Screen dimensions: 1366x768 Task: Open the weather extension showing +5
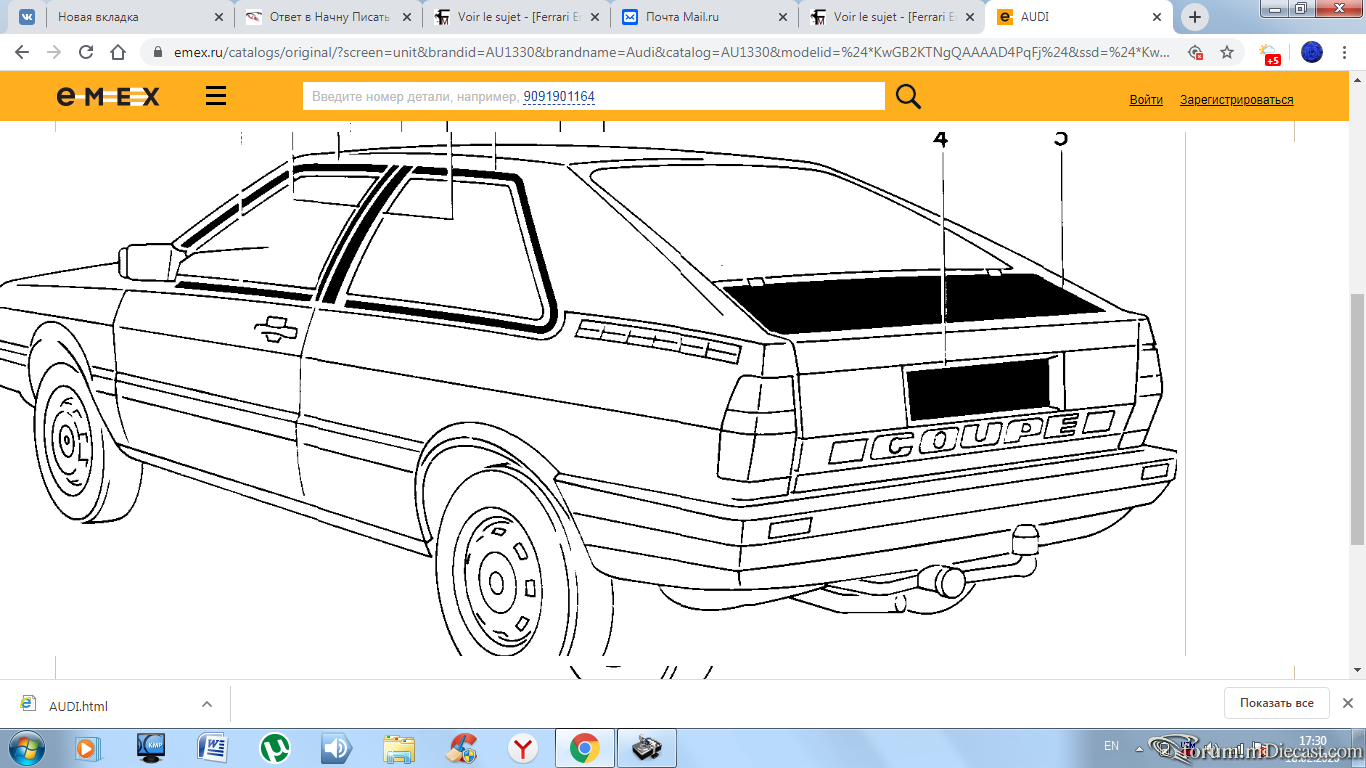pyautogui.click(x=1270, y=53)
